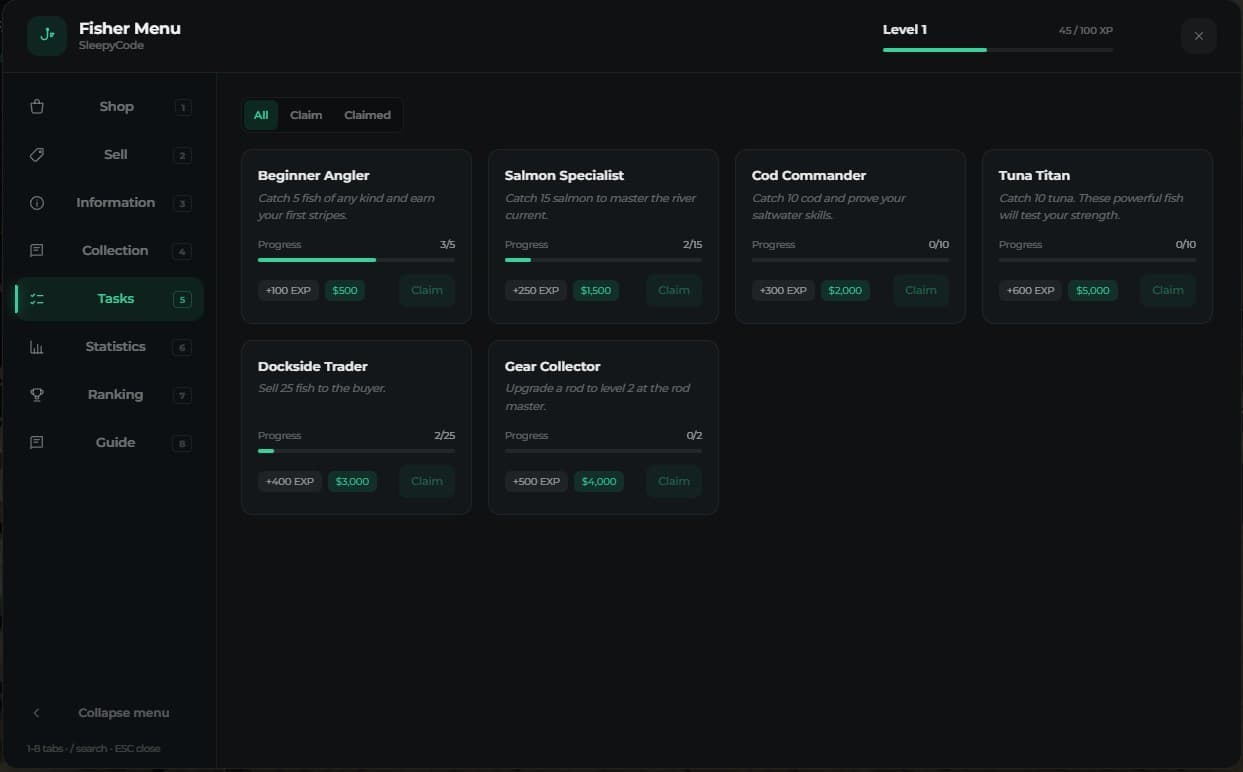This screenshot has height=772, width=1243.
Task: Claim the Tuna Titan reward
Action: click(x=1168, y=290)
